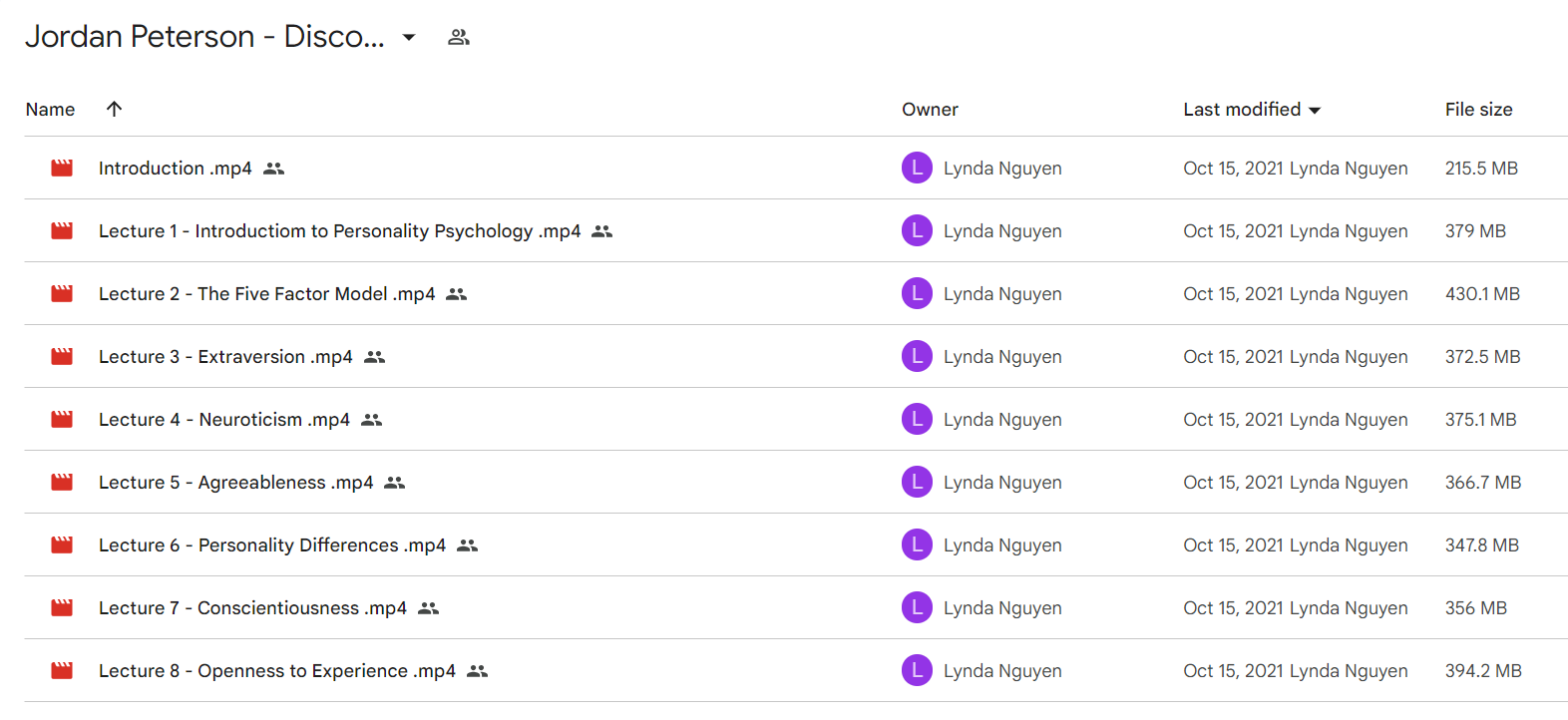Click the 379 MB file size

click(x=1475, y=231)
